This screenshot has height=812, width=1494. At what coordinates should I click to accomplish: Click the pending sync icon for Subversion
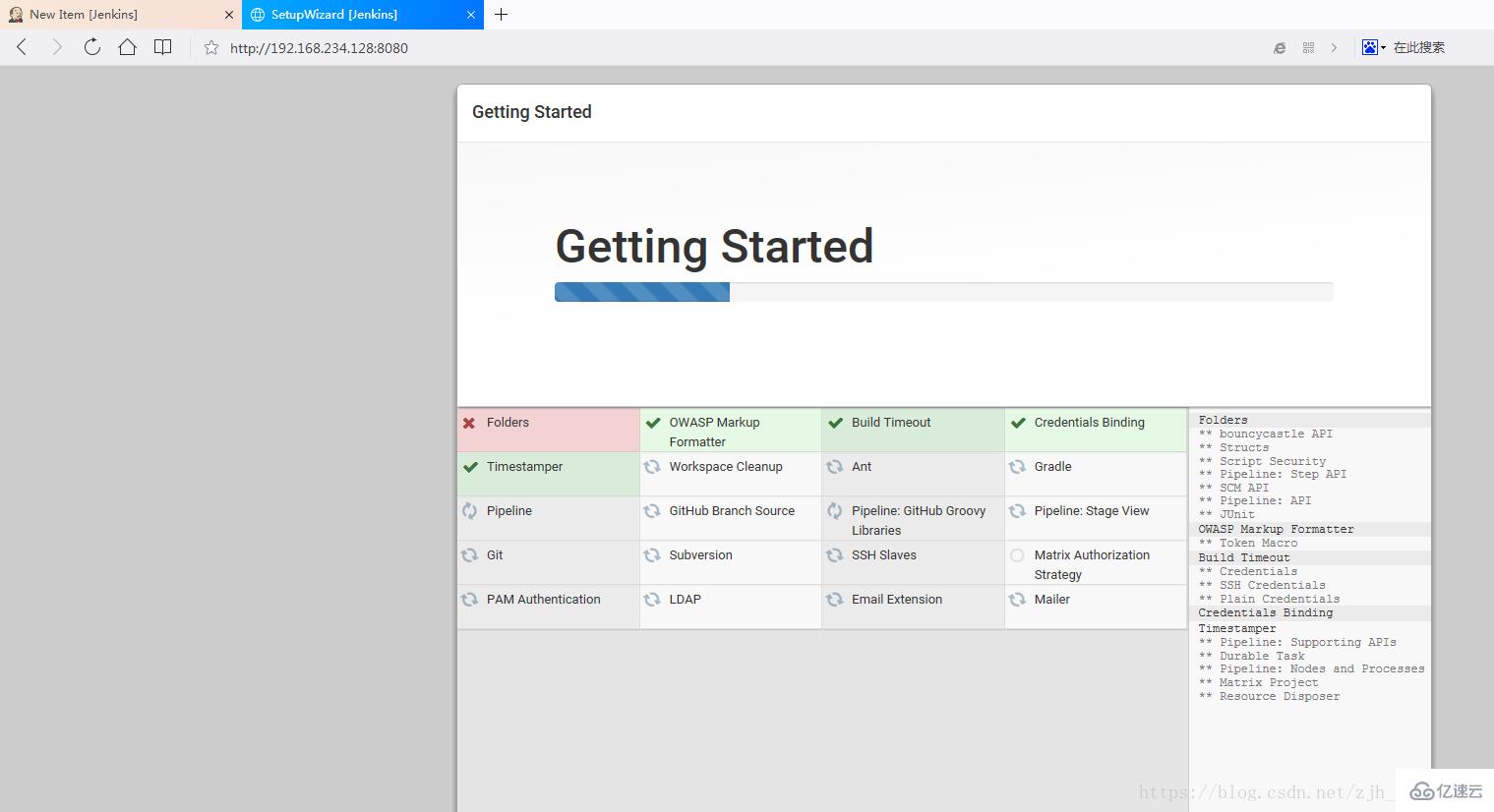[x=652, y=555]
